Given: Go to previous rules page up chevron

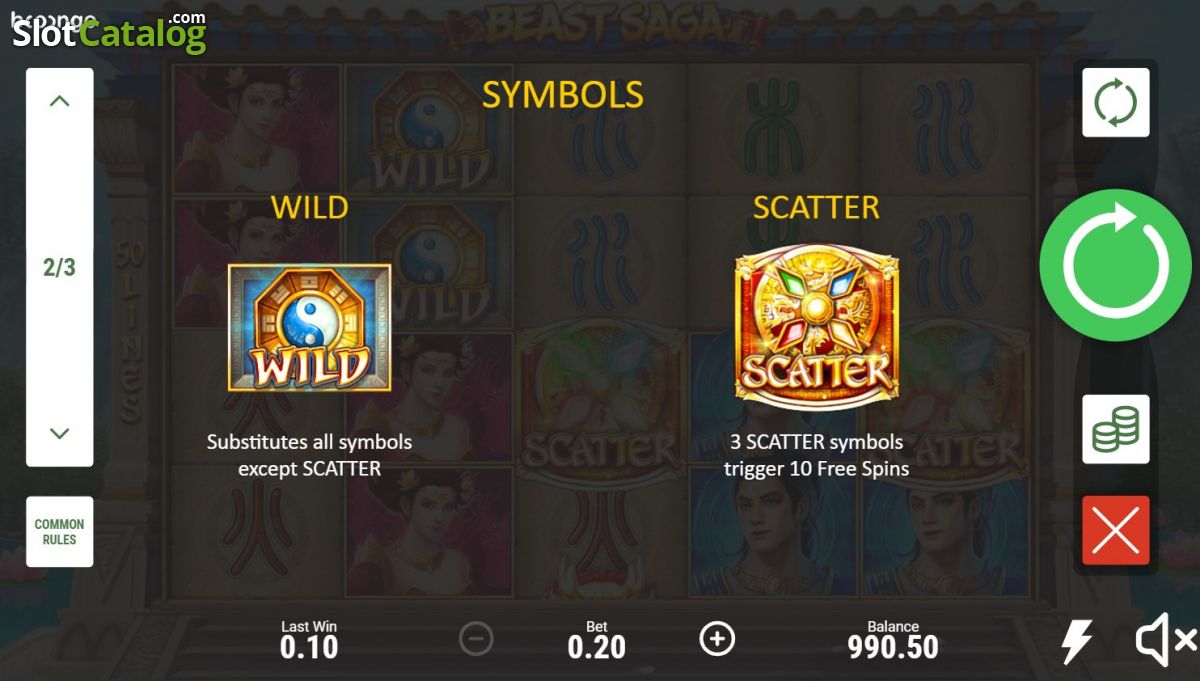Looking at the screenshot, I should pyautogui.click(x=60, y=101).
